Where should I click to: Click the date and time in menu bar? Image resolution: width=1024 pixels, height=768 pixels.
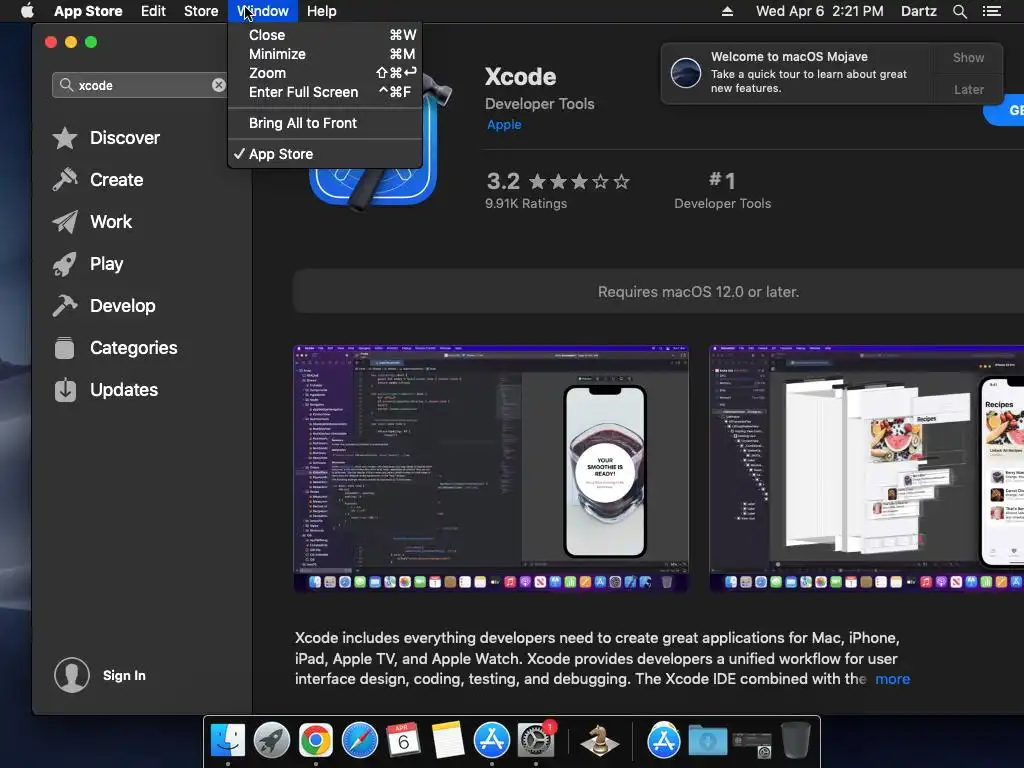pyautogui.click(x=820, y=11)
